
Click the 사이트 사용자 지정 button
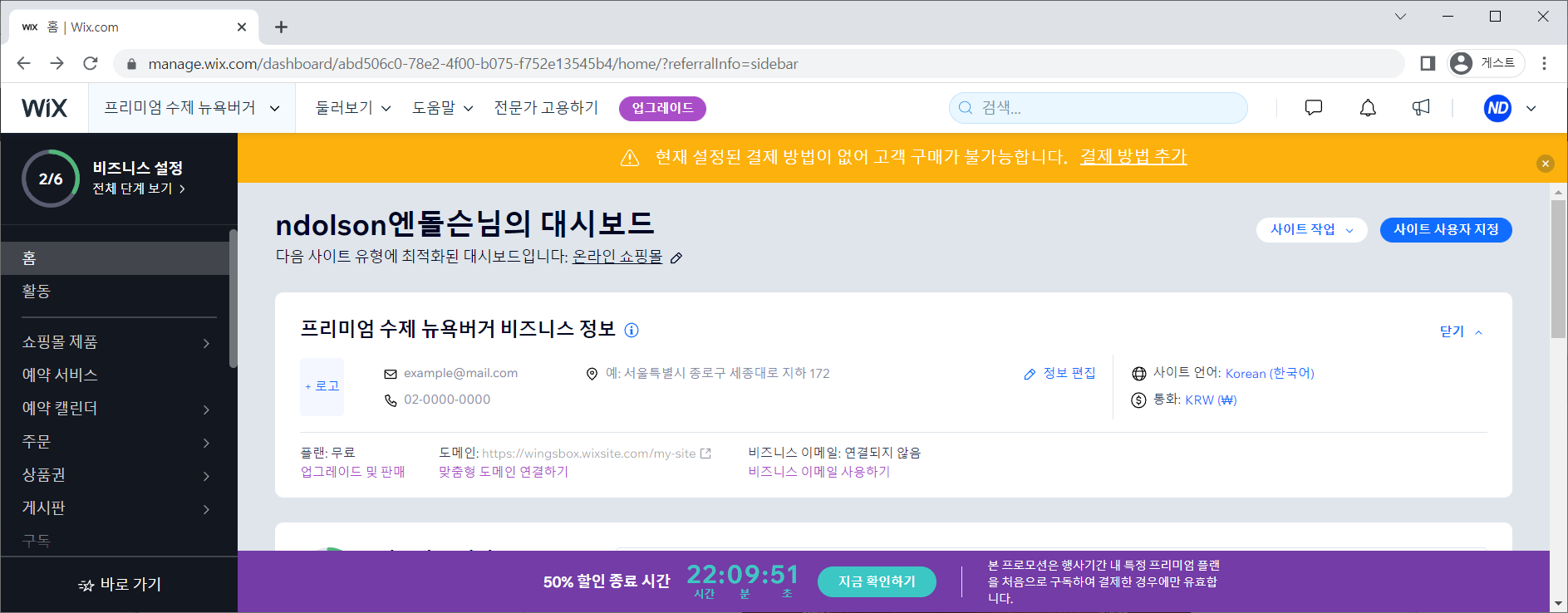[x=1446, y=230]
